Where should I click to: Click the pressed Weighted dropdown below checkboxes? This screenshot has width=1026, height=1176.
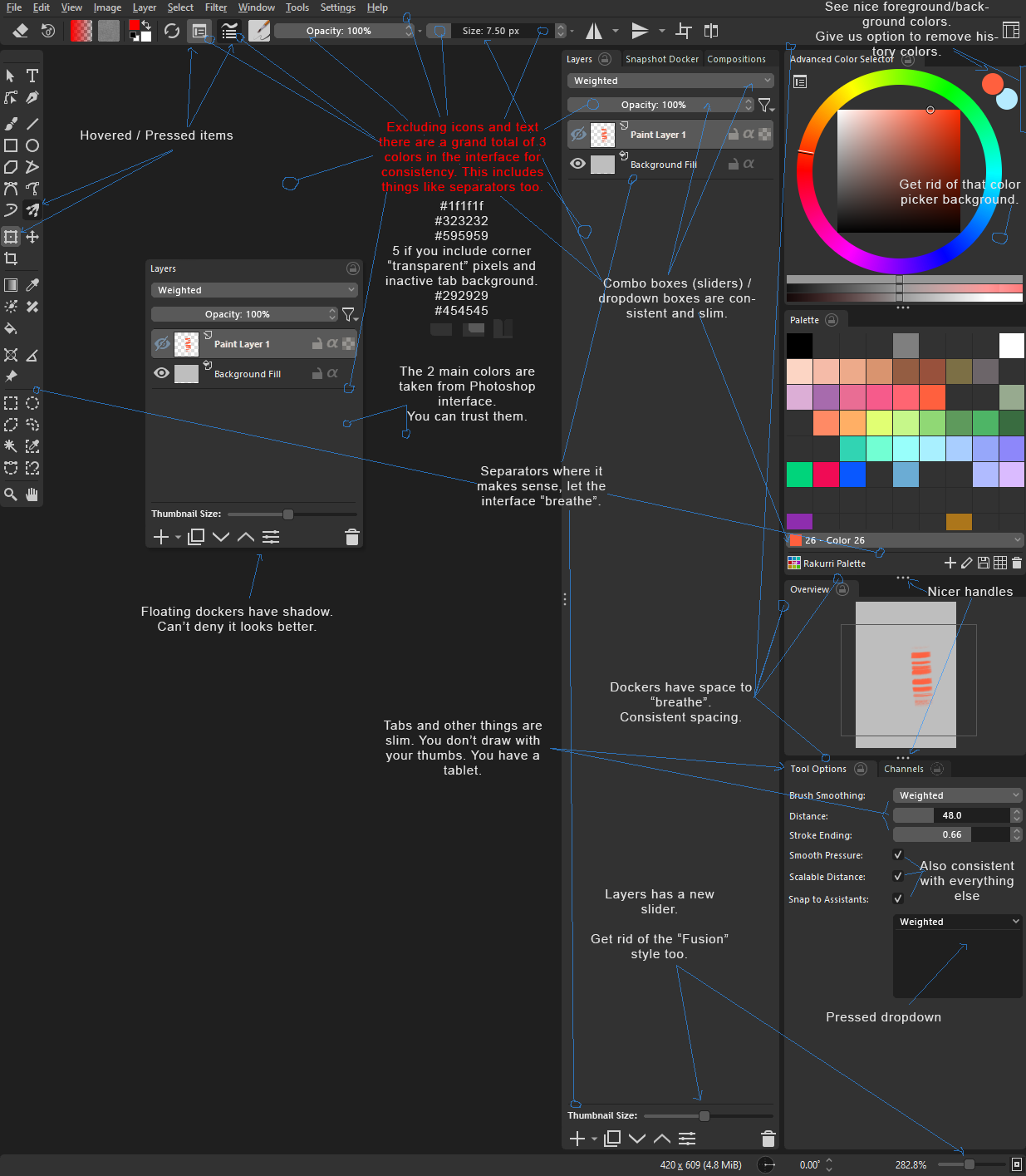click(958, 922)
